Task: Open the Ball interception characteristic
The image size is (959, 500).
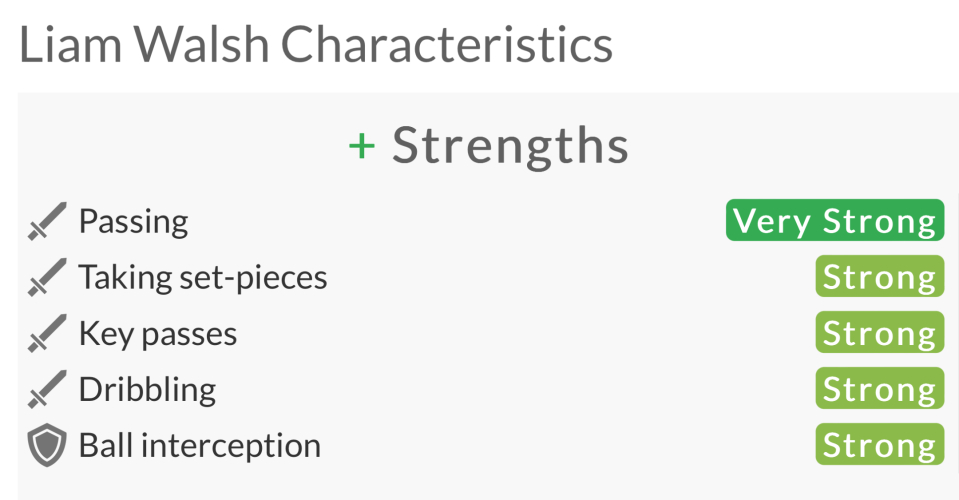Action: coord(200,445)
